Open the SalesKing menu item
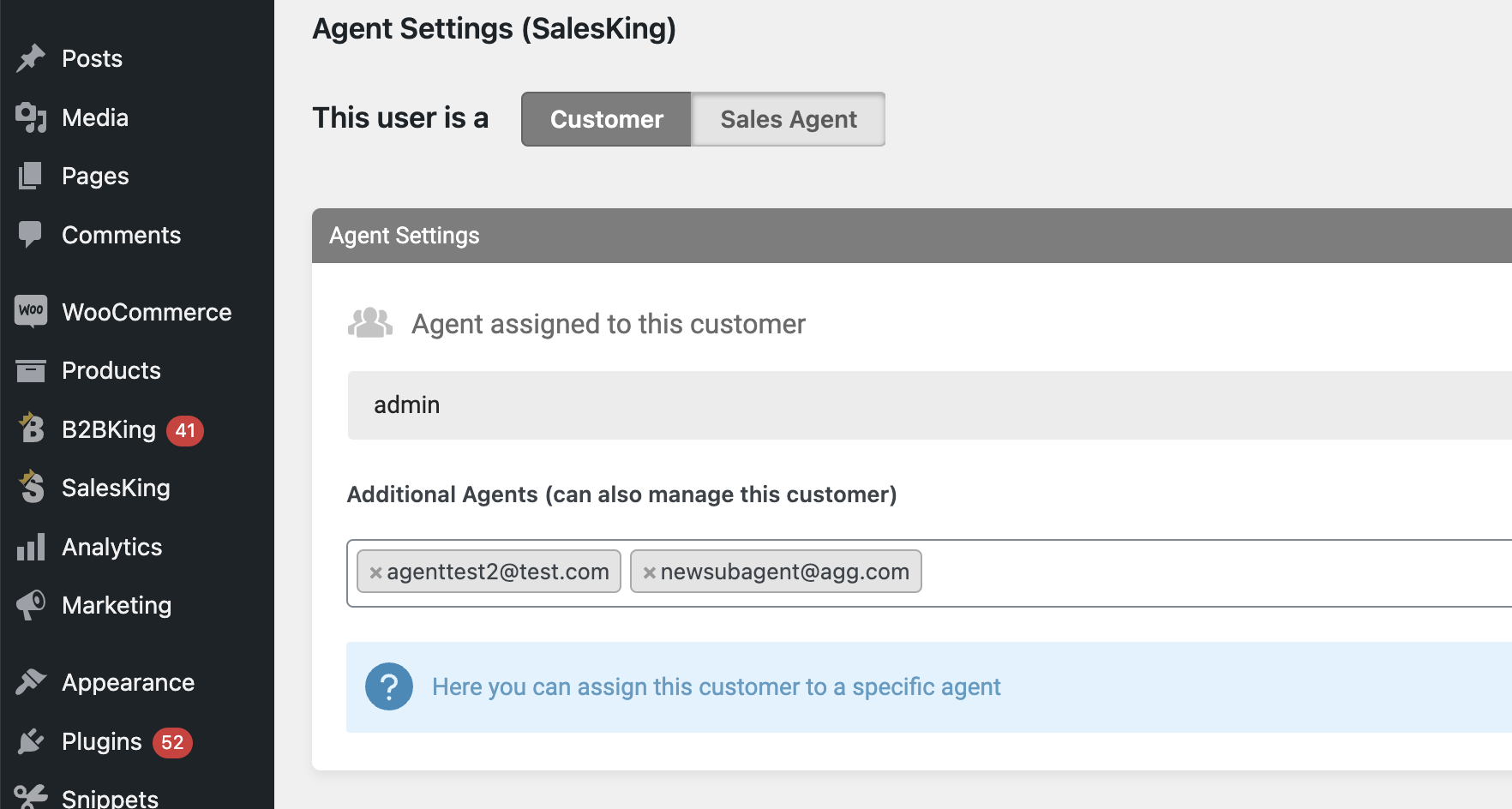This screenshot has height=809, width=1512. [x=116, y=488]
